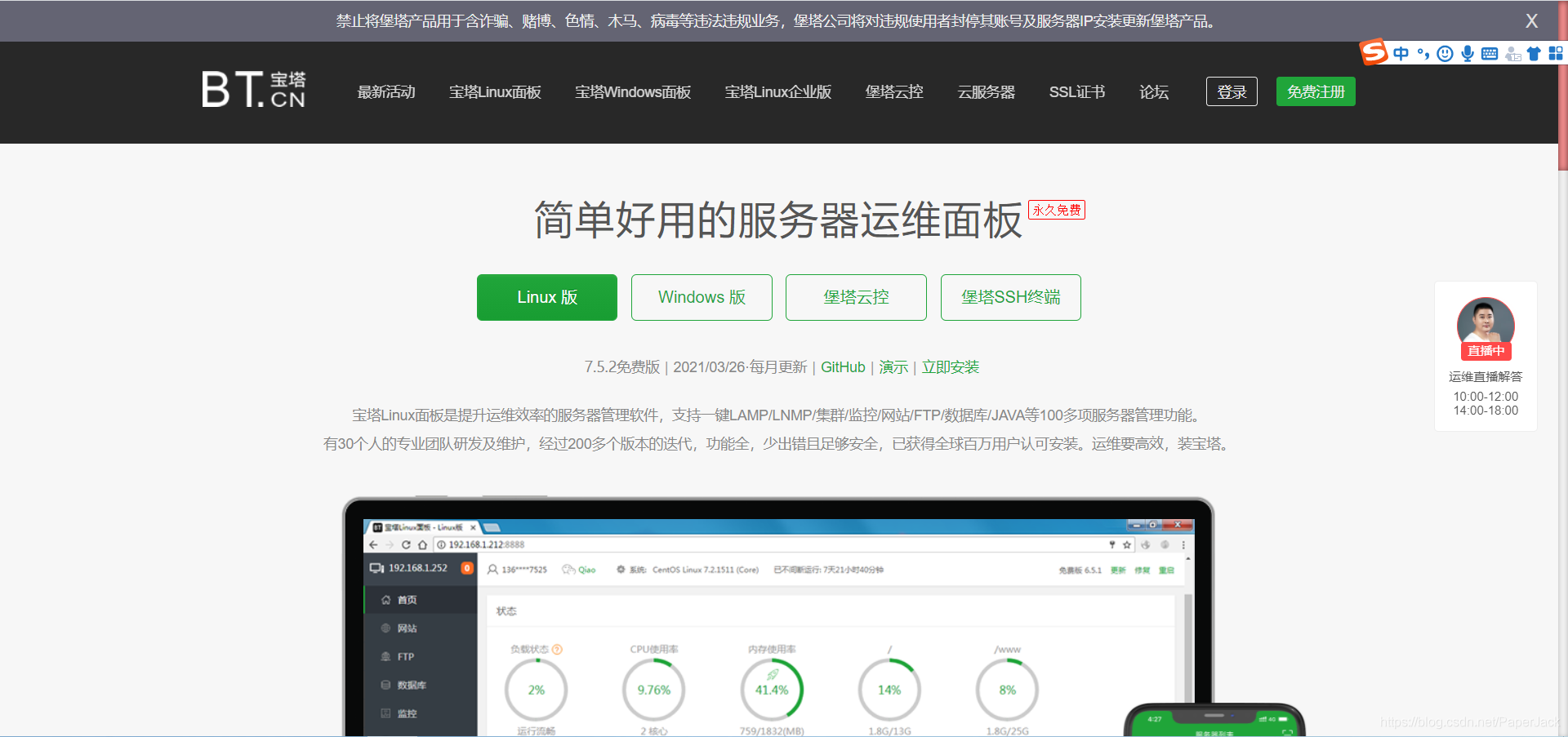Viewport: 1568px width, 737px height.
Task: Open the 最新活动 menu item
Action: 386,92
